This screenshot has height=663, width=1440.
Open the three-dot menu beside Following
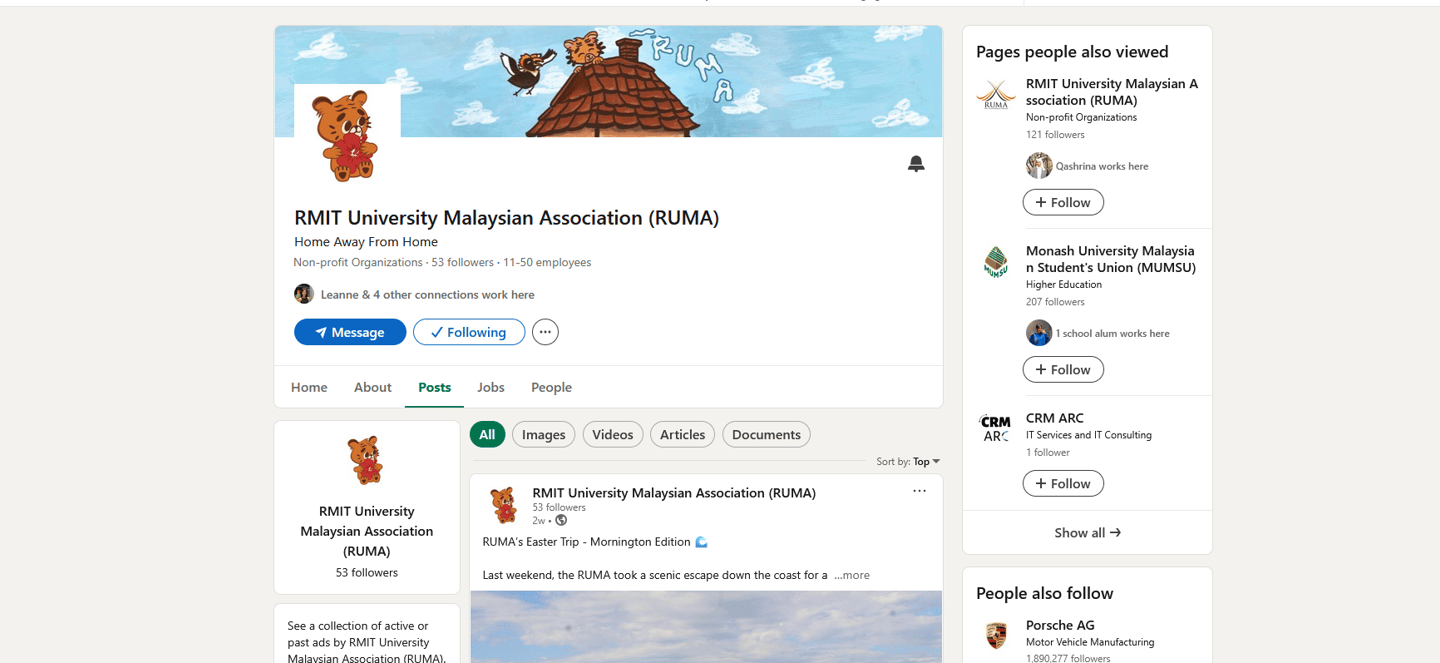[545, 332]
